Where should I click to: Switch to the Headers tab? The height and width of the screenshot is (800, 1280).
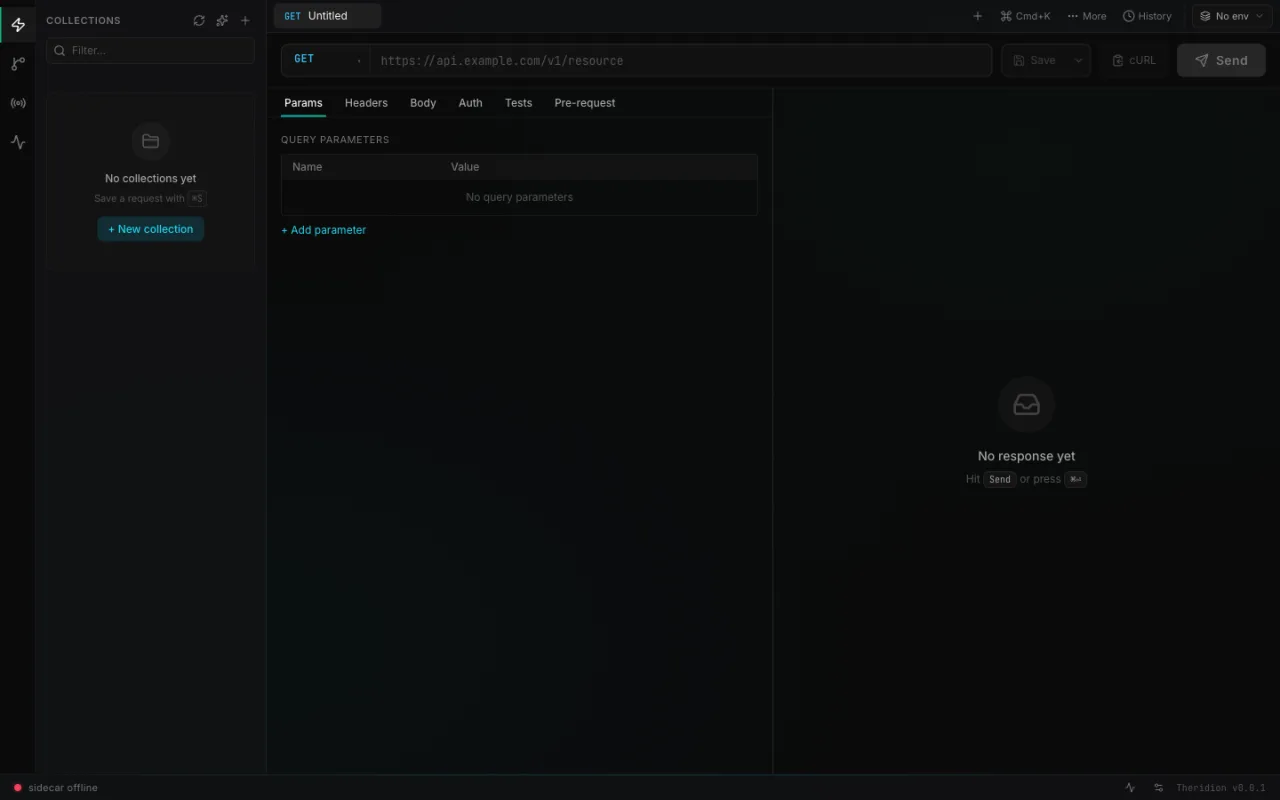point(366,103)
